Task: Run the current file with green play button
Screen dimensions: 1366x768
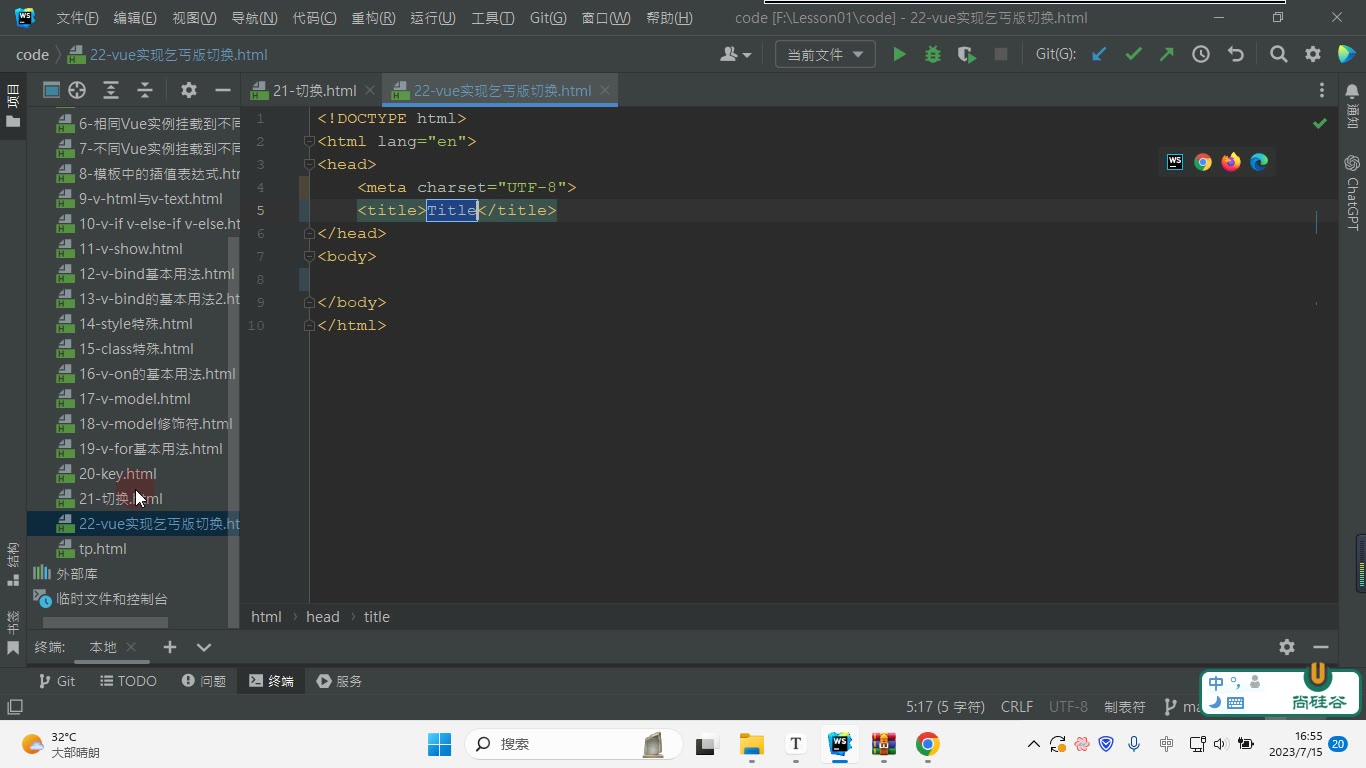Action: click(899, 55)
